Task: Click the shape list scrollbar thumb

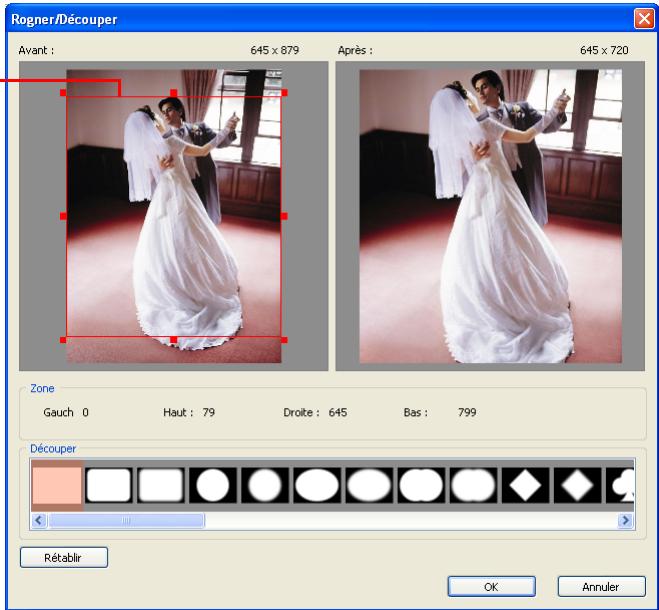Action: (127, 520)
